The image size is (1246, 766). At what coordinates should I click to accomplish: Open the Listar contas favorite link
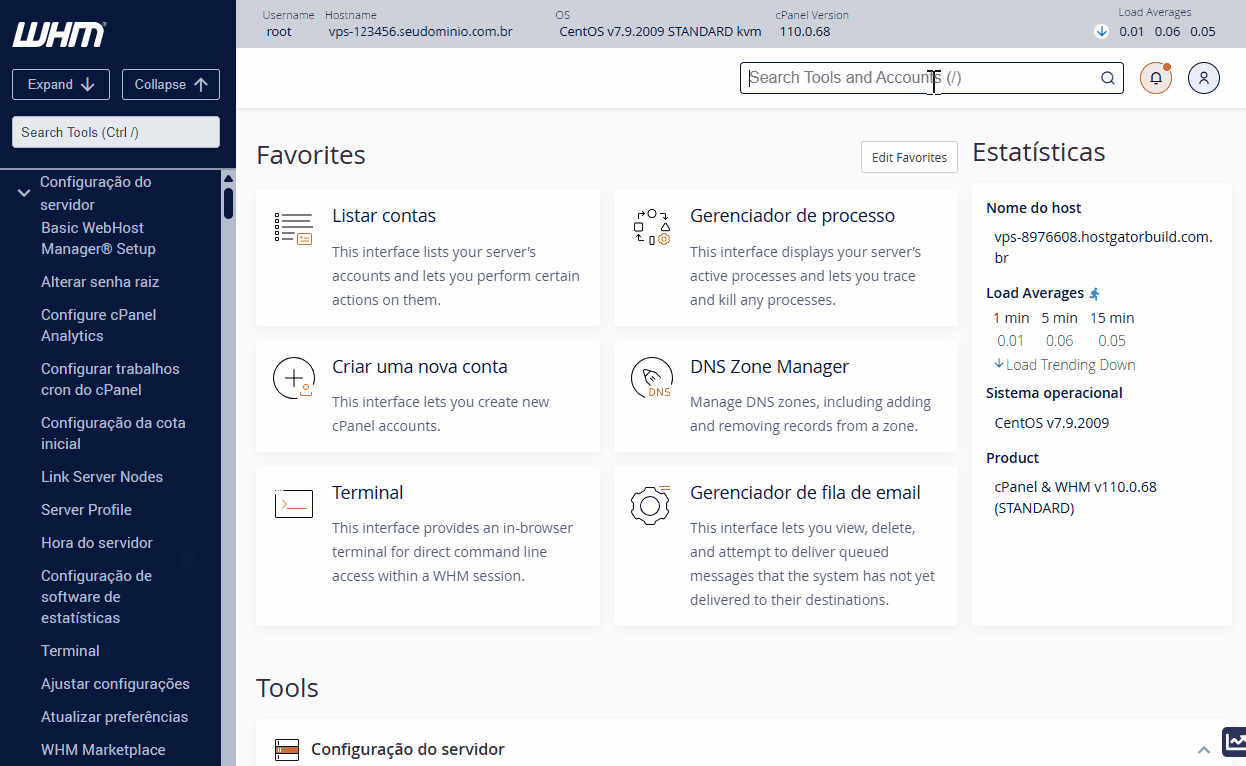tap(384, 216)
